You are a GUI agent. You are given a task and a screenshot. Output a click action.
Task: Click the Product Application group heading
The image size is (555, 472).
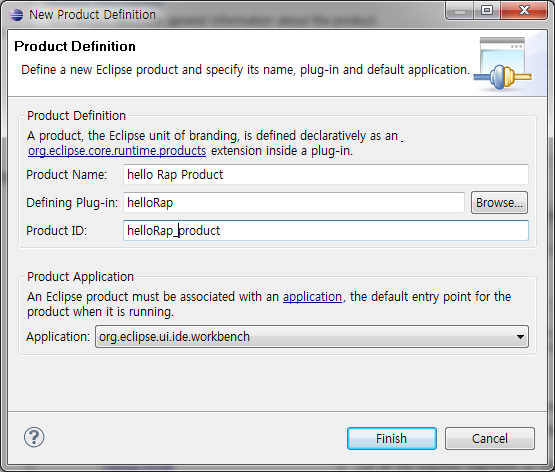pos(80,277)
